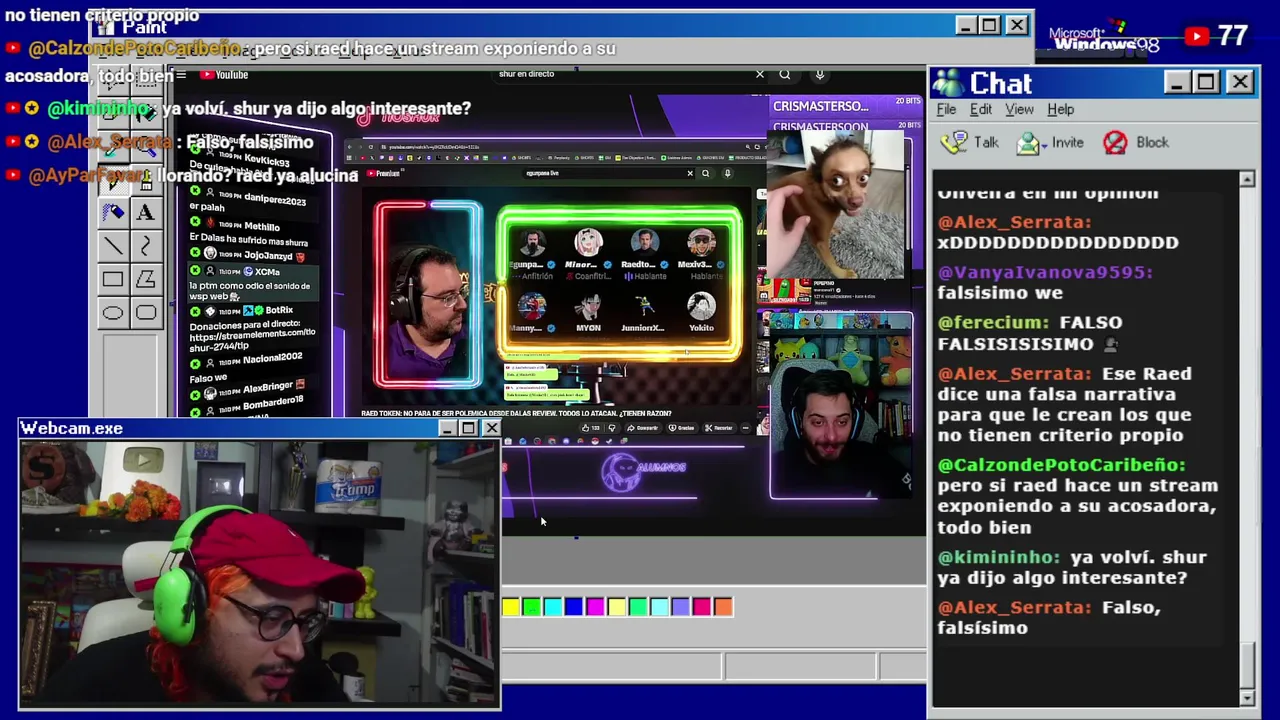Screen dimensions: 1280x720
Task: Open the streamelements donation link in chat
Action: pos(252,338)
